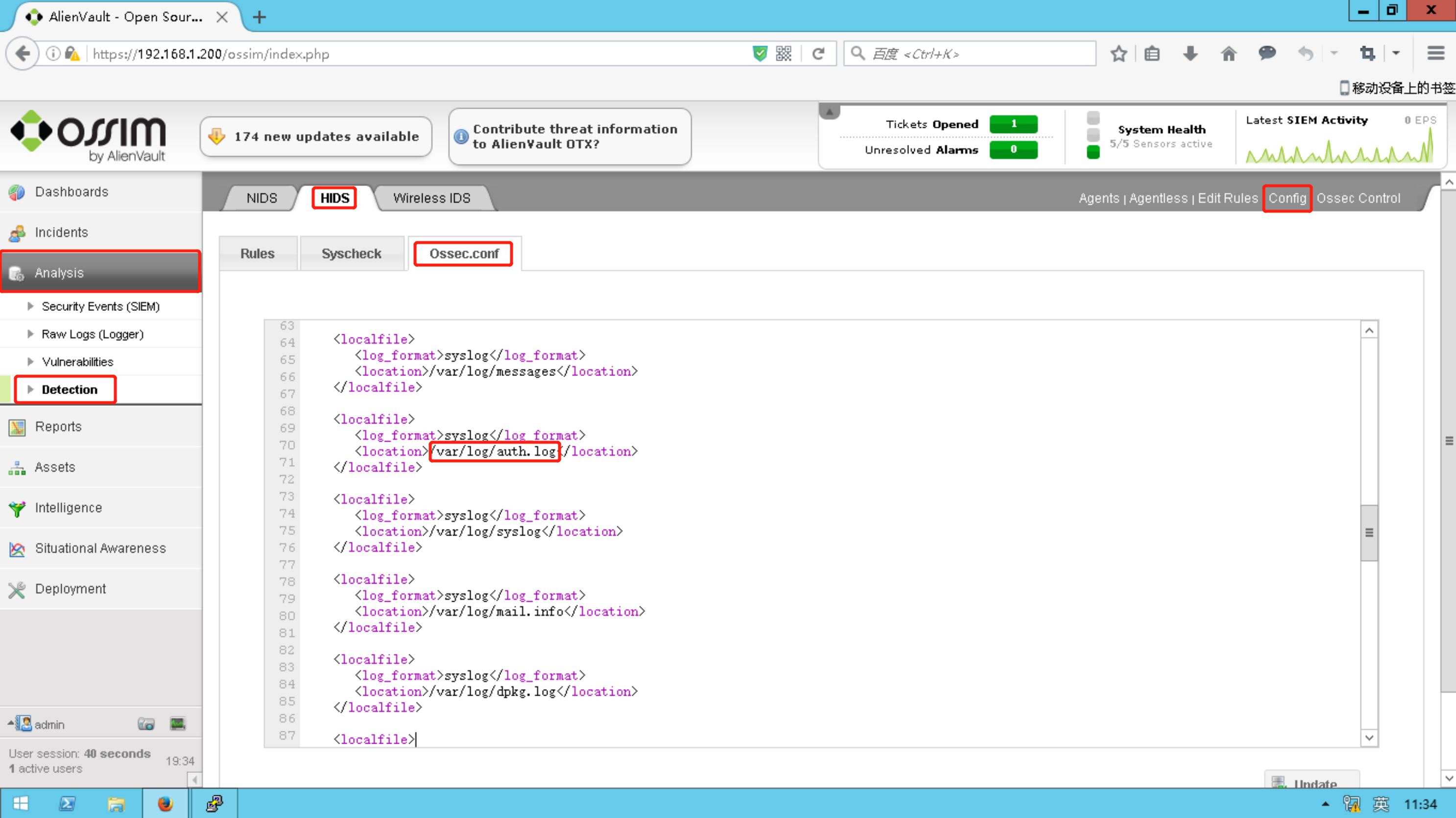
Task: Click the browser reload page icon
Action: (x=818, y=54)
